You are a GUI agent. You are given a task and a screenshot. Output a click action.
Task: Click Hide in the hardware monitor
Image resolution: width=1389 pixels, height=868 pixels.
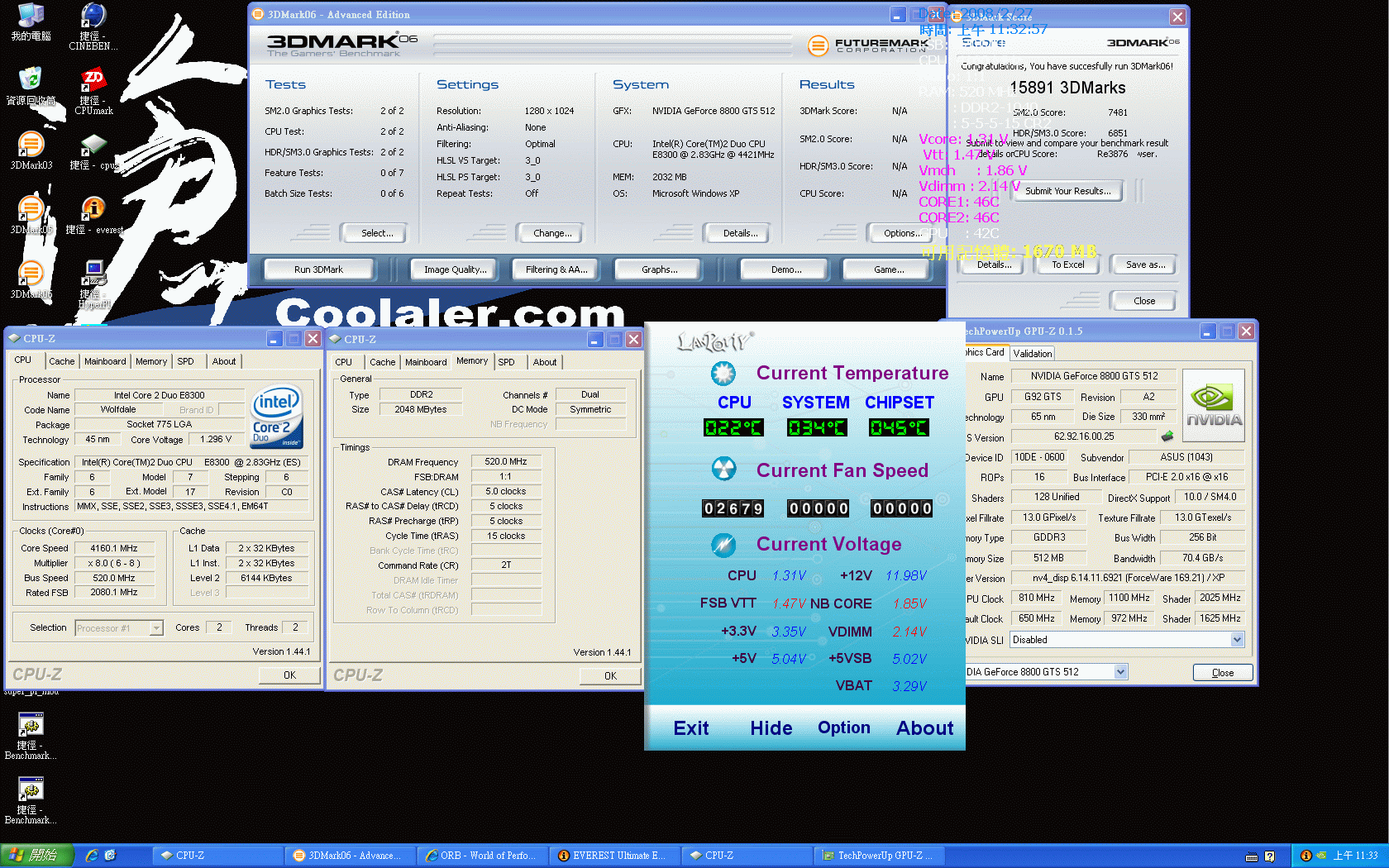tap(771, 728)
